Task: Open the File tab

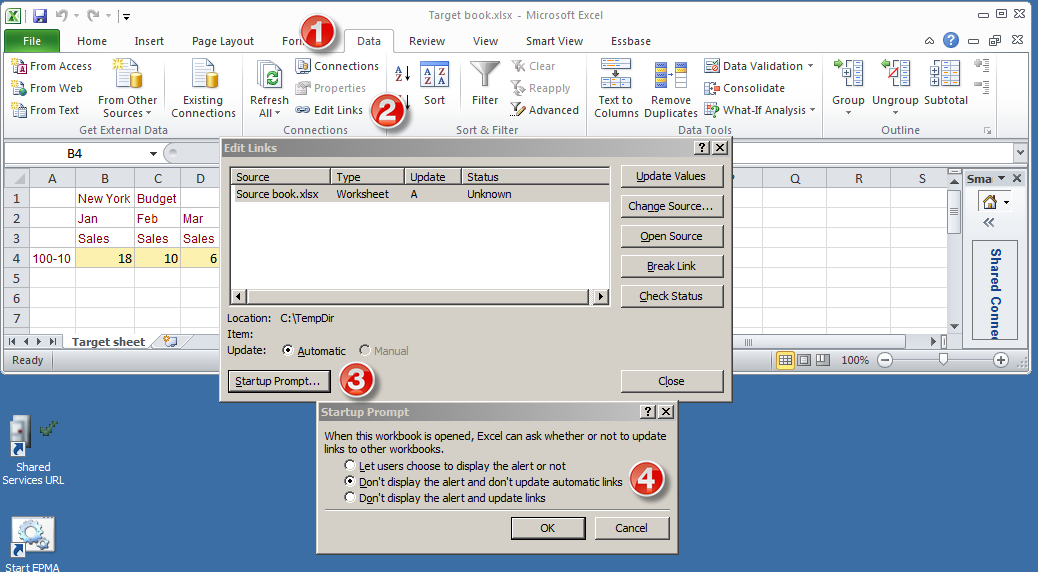Action: click(32, 41)
